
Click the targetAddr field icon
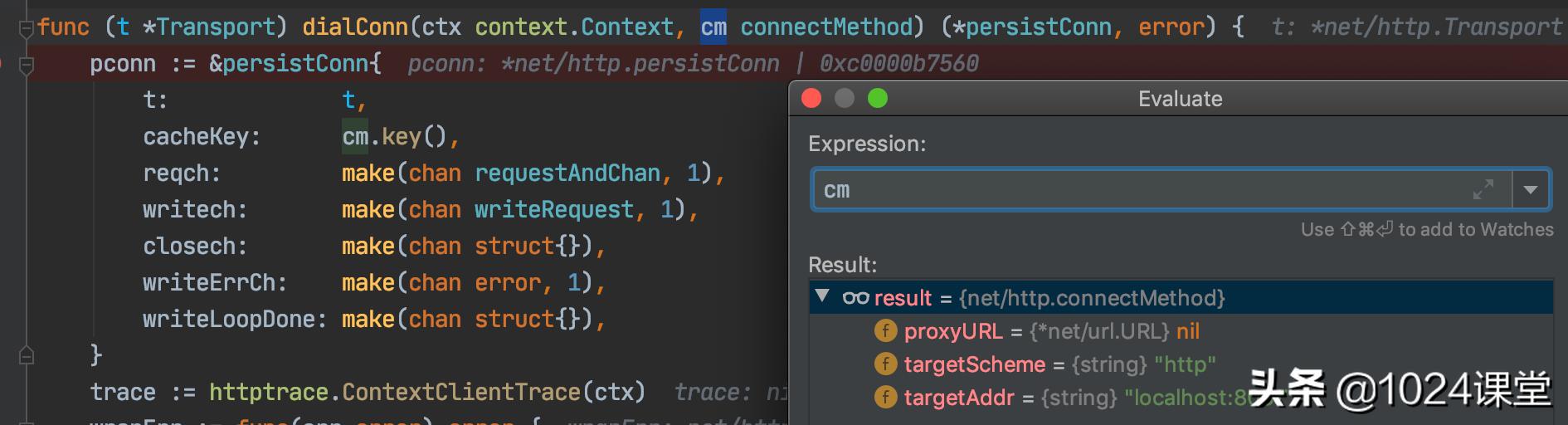[x=885, y=398]
